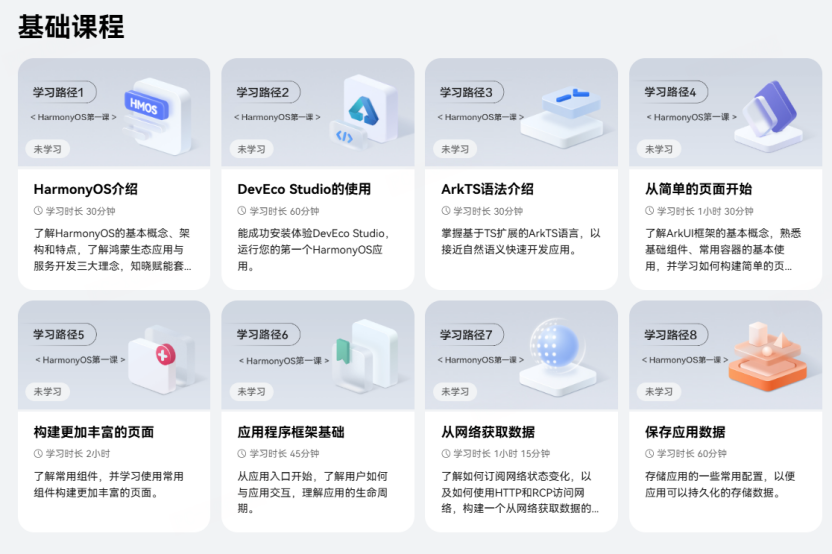Click description starting 了解HarmonyOS的基本概念
The width and height of the screenshot is (832, 554).
coord(112,249)
